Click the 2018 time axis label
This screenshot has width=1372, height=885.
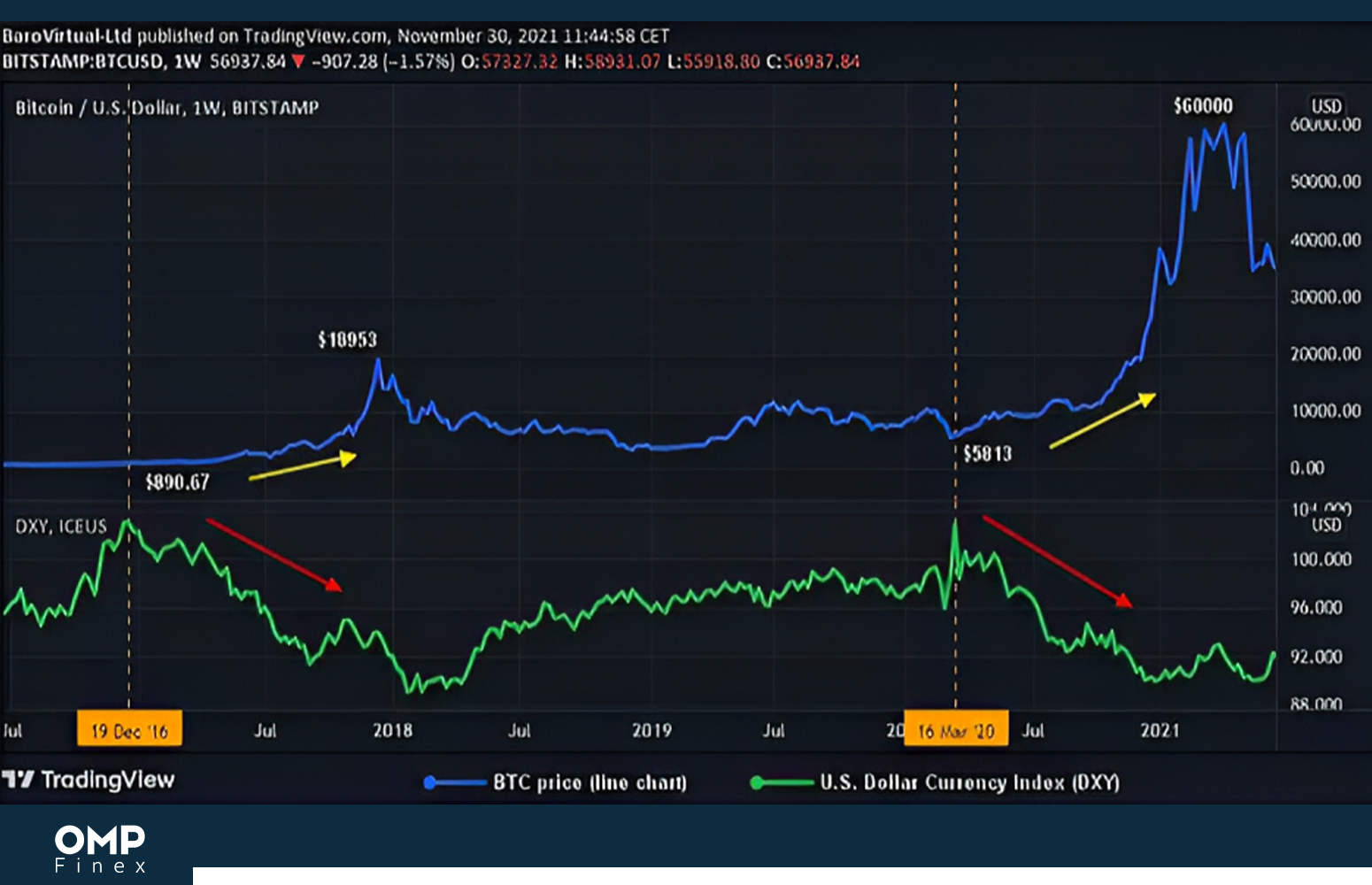coord(393,730)
